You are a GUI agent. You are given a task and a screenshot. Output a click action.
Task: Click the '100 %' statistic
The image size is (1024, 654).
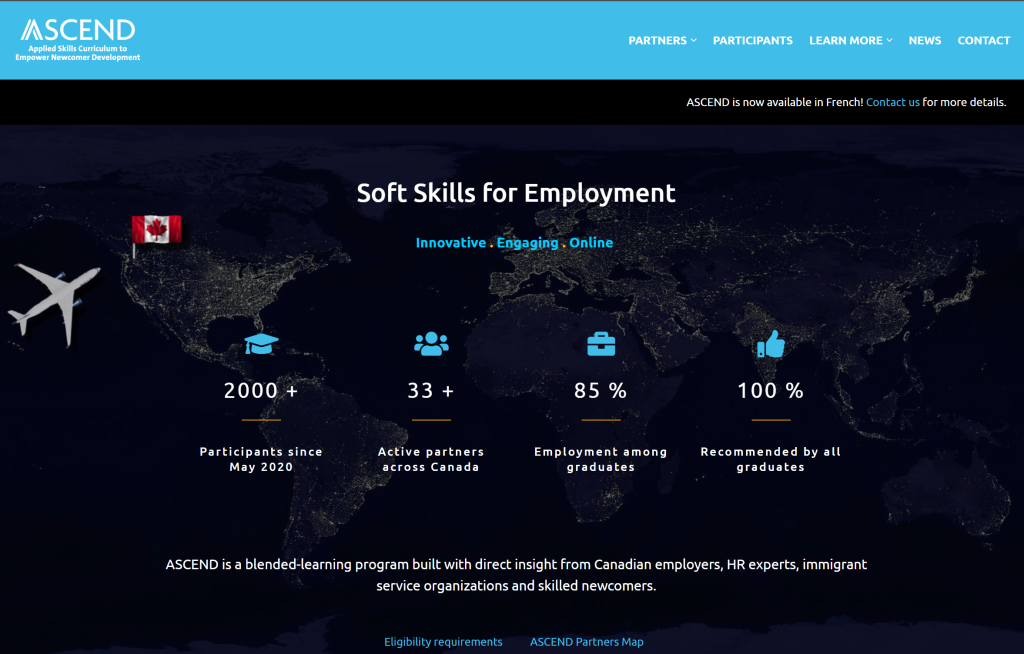[771, 390]
